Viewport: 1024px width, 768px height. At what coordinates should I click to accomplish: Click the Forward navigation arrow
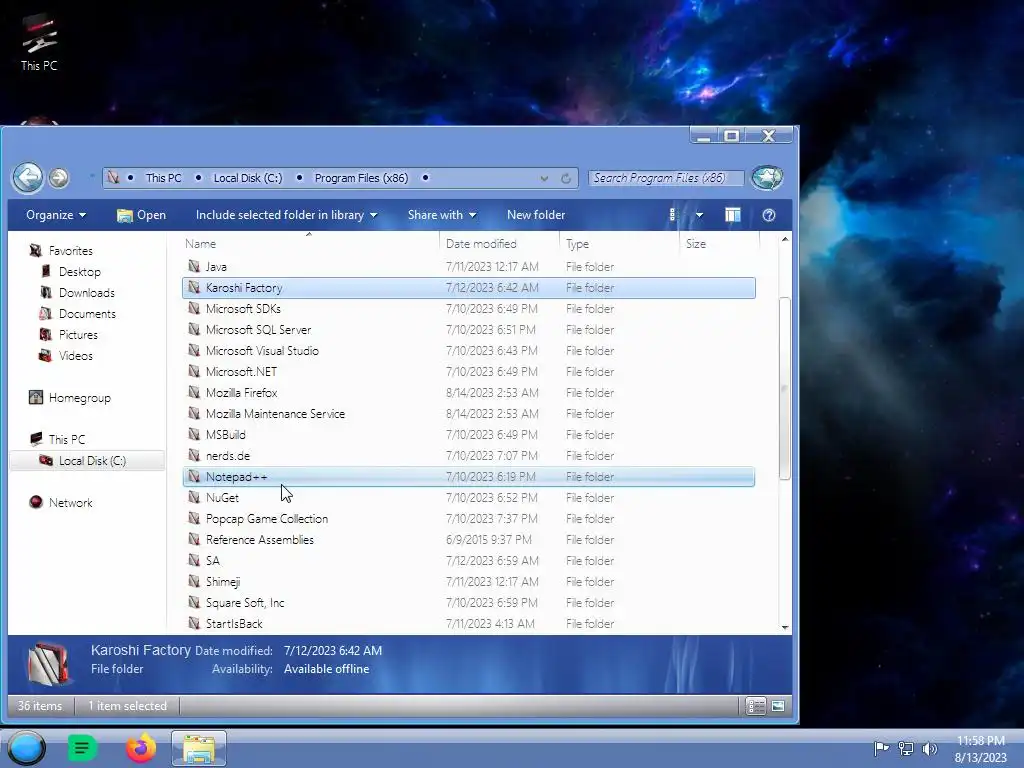[x=59, y=178]
